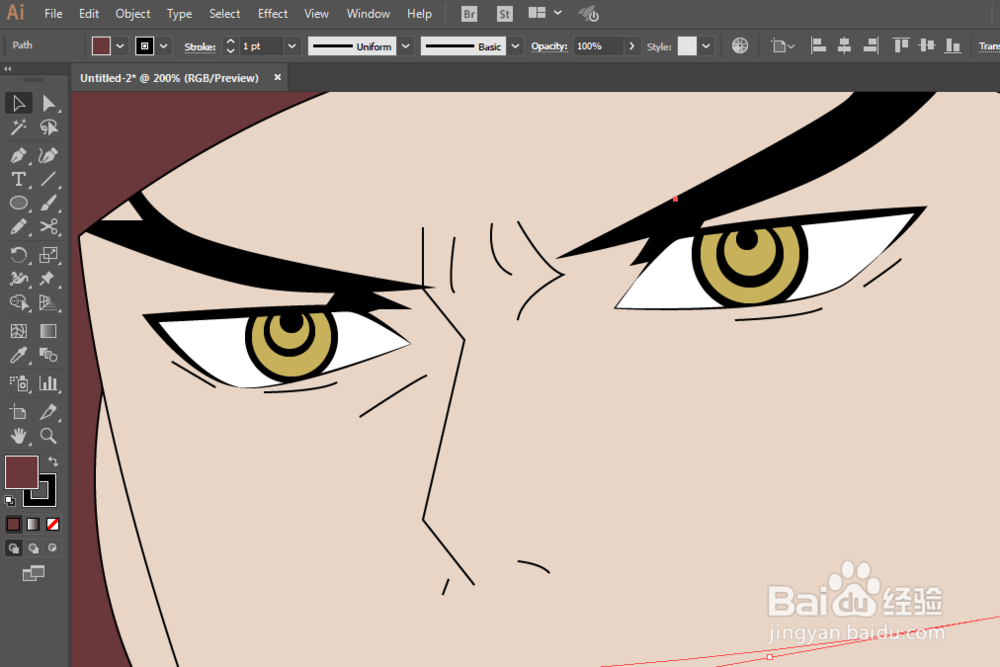Image resolution: width=1000 pixels, height=667 pixels.
Task: Switch to the Untitled-2 document tab
Action: 169,78
